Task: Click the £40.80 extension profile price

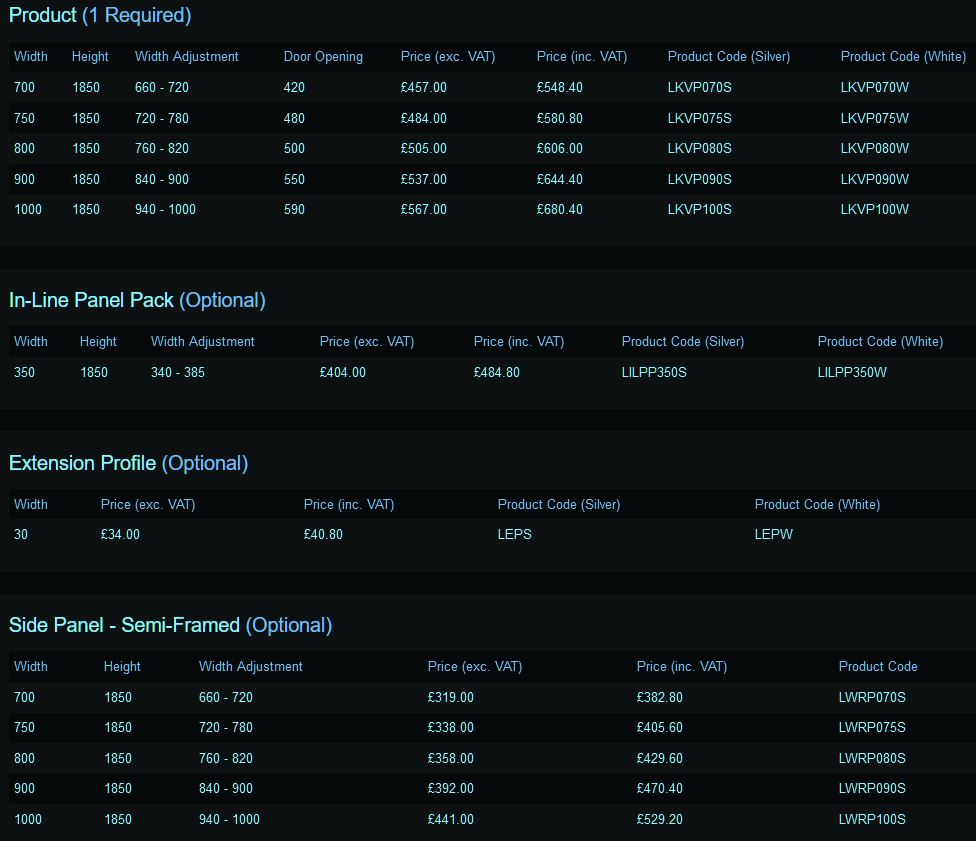Action: point(323,535)
